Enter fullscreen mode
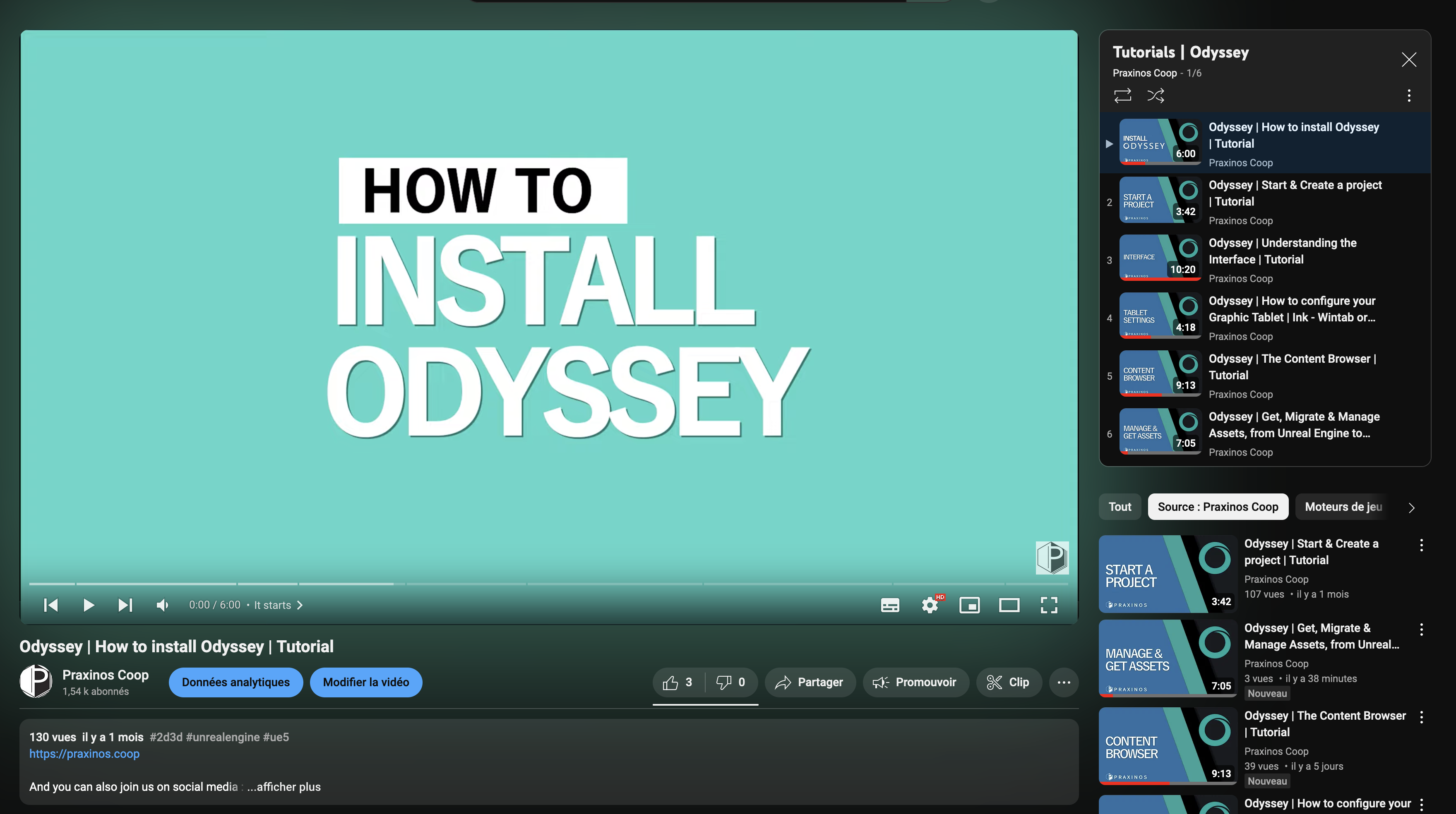This screenshot has height=814, width=1456. tap(1049, 605)
